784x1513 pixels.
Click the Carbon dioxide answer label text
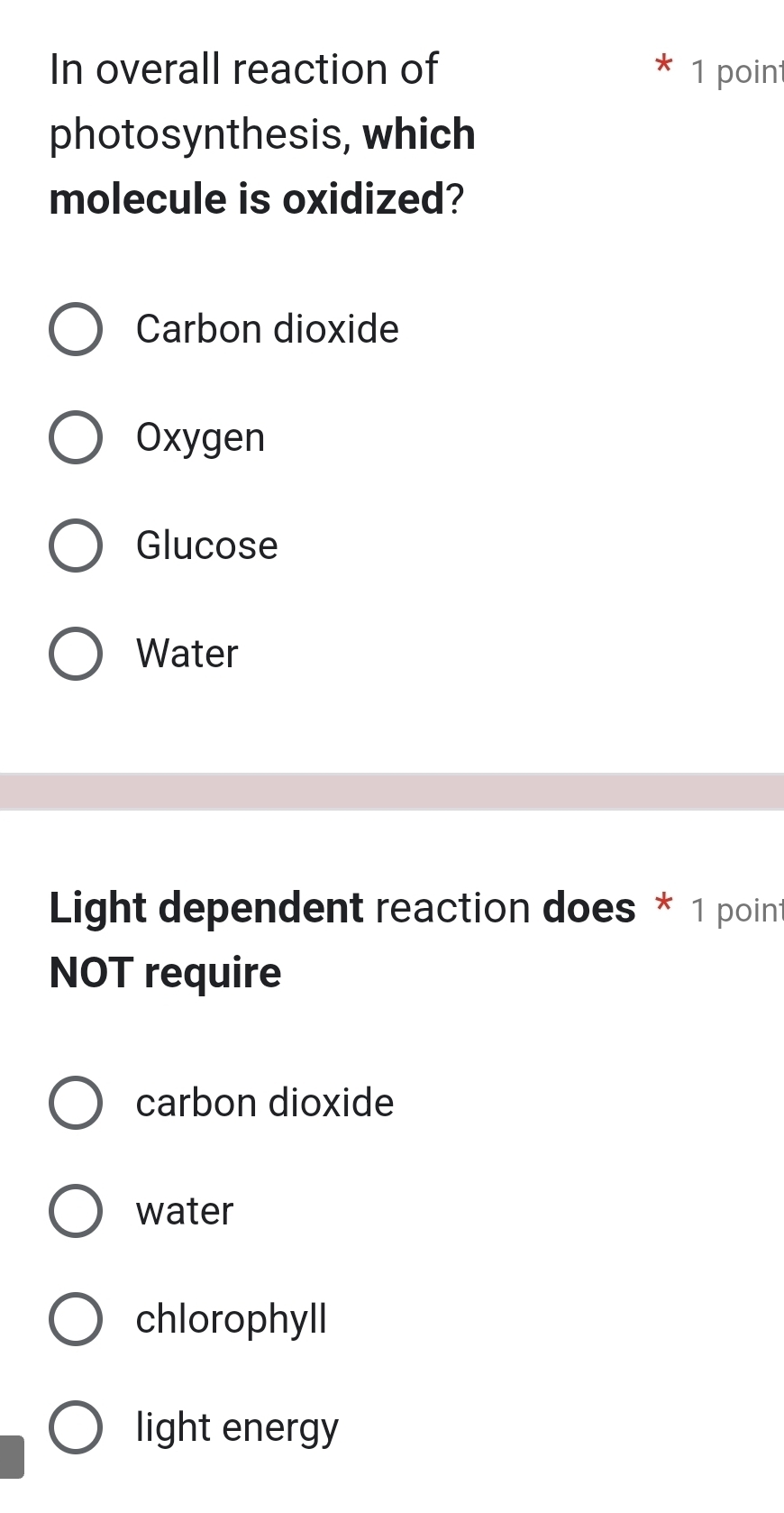tap(267, 329)
